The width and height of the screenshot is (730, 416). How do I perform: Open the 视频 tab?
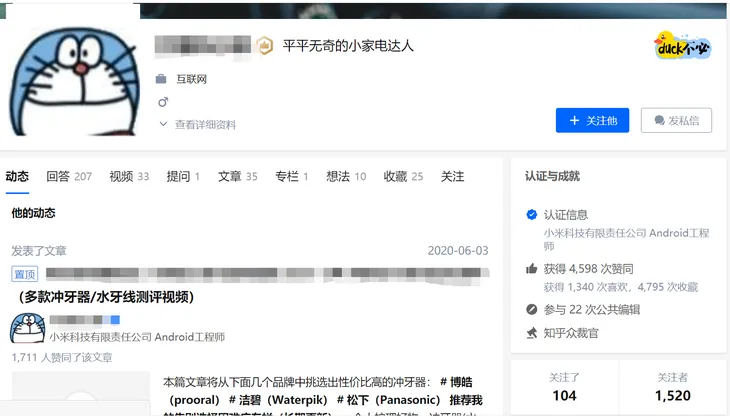(x=128, y=177)
